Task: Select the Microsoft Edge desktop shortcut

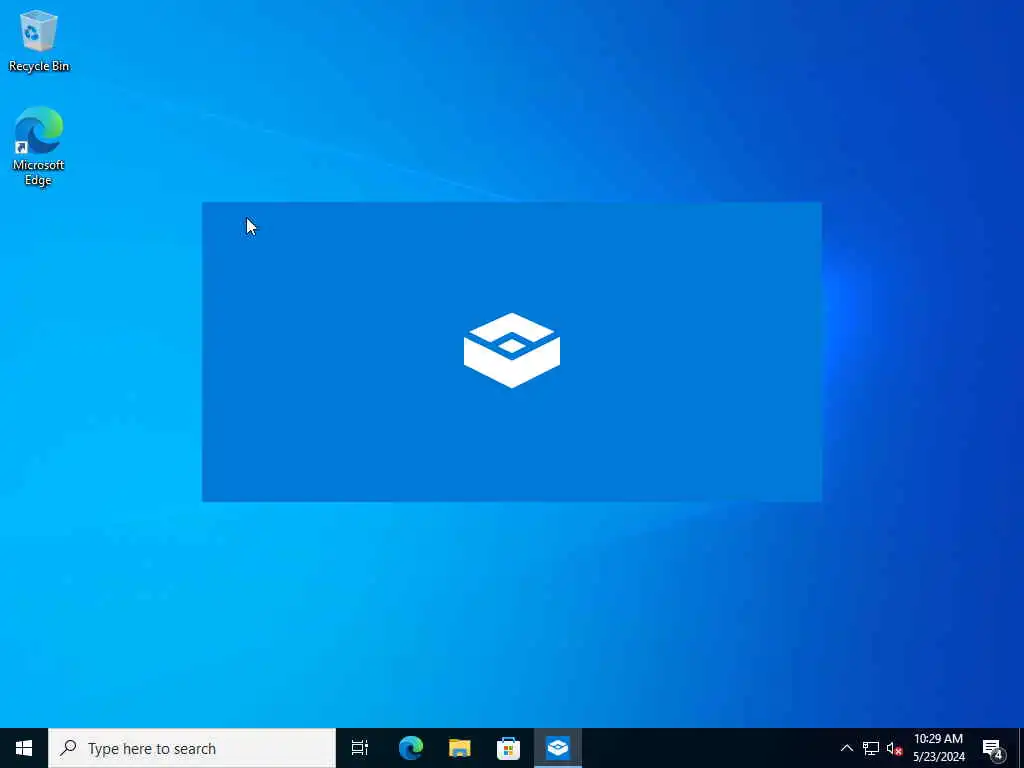Action: [39, 146]
